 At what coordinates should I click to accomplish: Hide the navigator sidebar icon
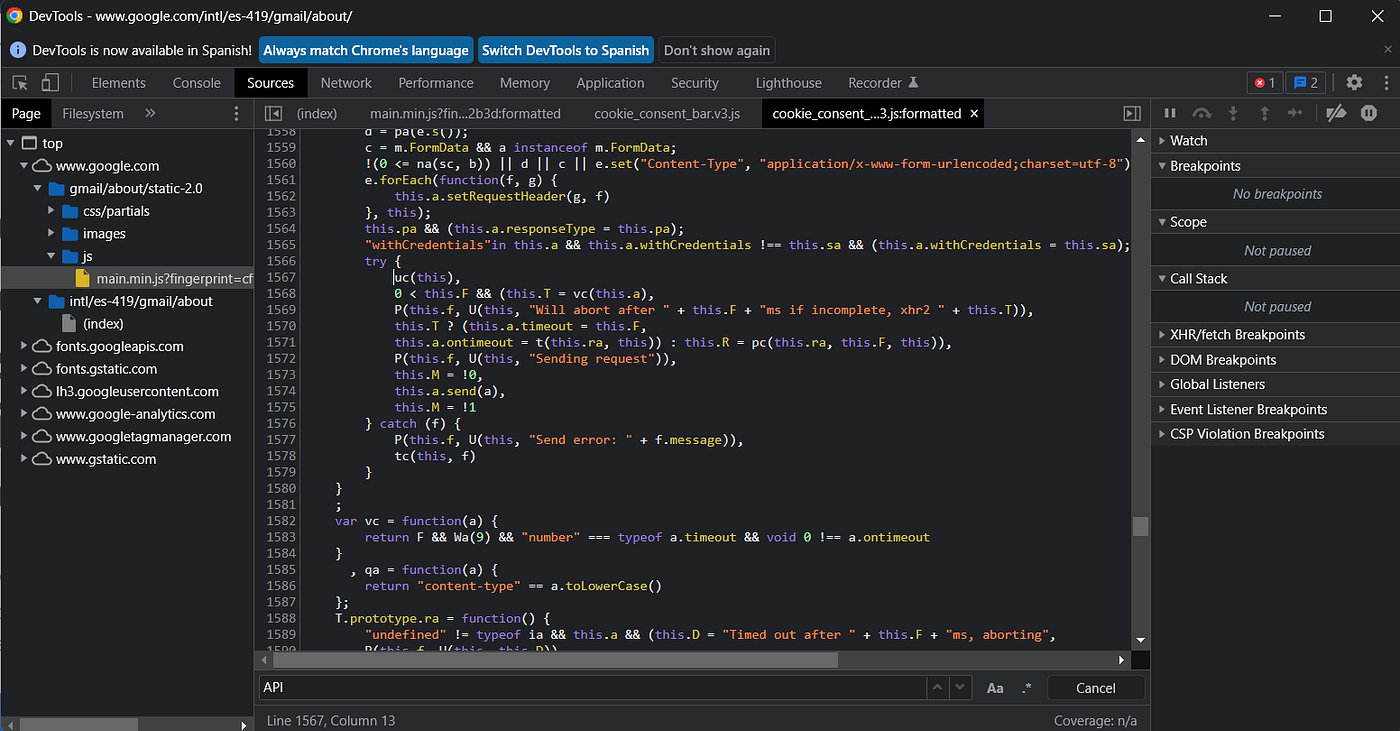(273, 113)
